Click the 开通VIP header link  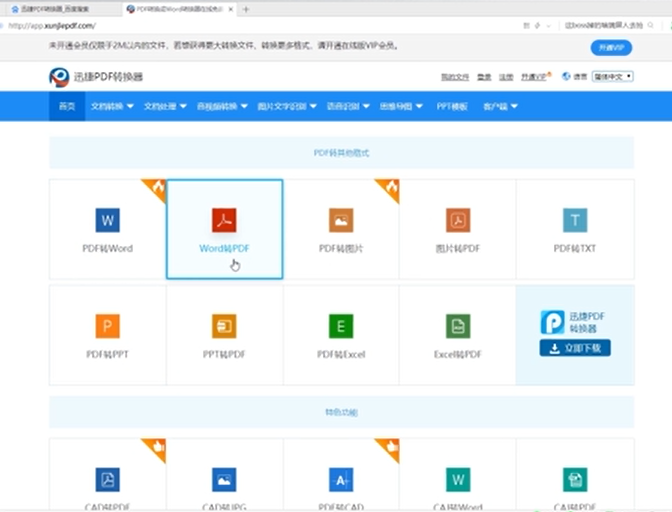coord(534,77)
